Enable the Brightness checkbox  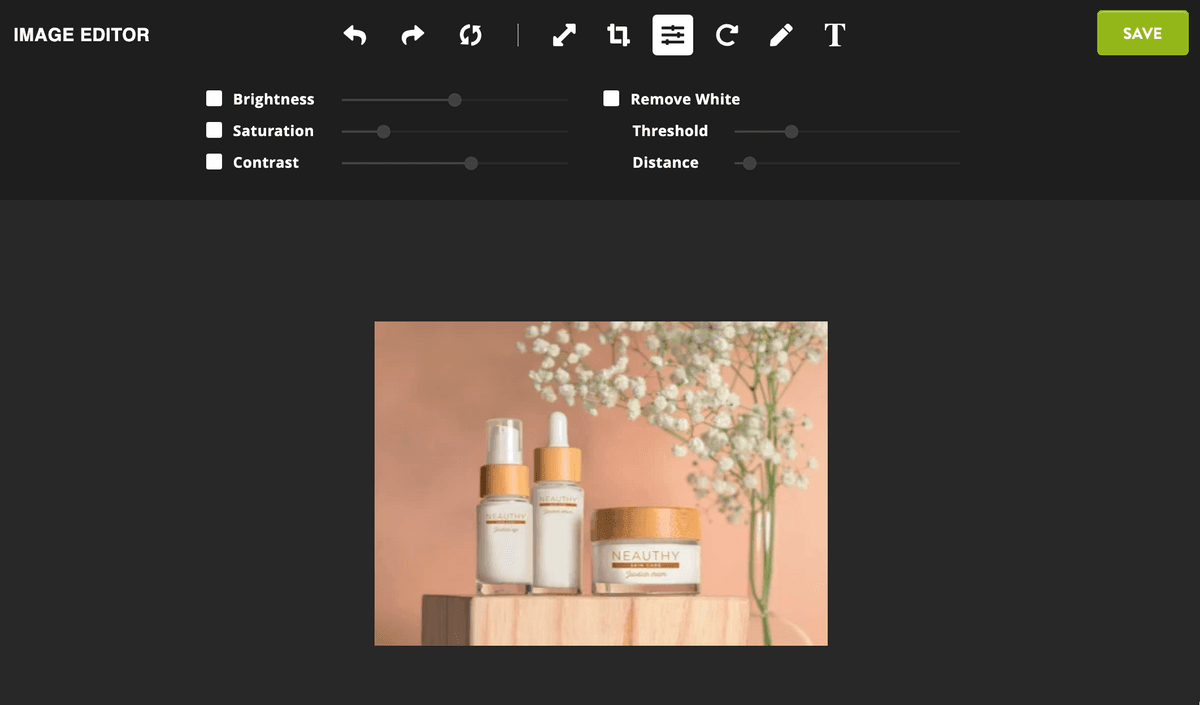(214, 98)
